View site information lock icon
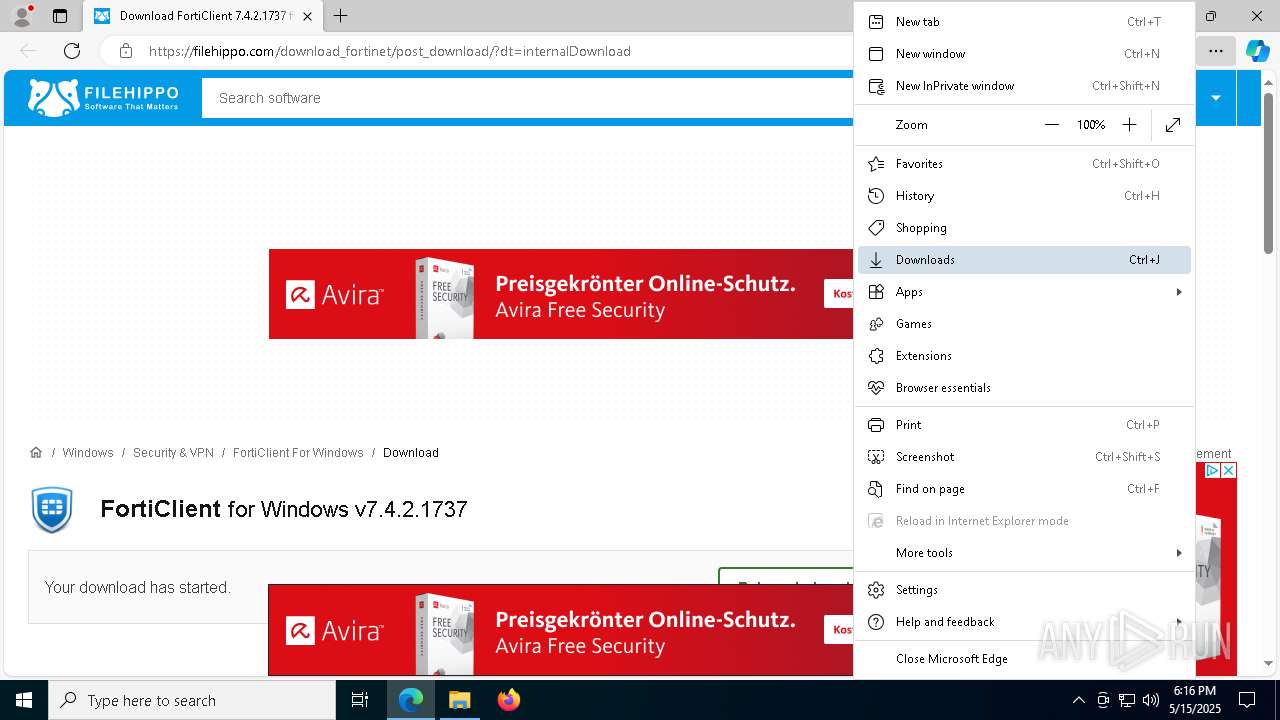The width and height of the screenshot is (1280, 720). pyautogui.click(x=126, y=51)
